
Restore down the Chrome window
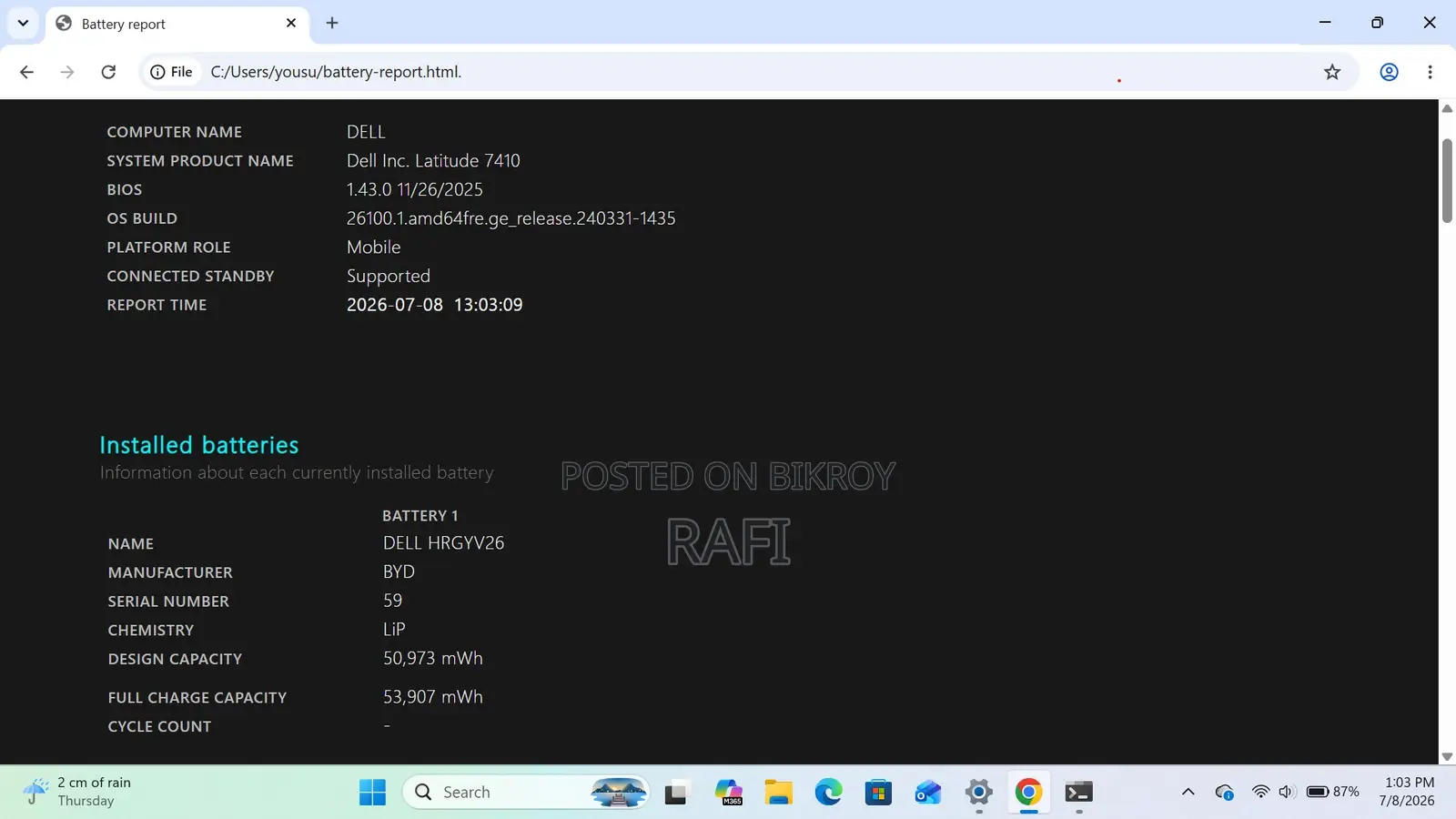tap(1377, 23)
